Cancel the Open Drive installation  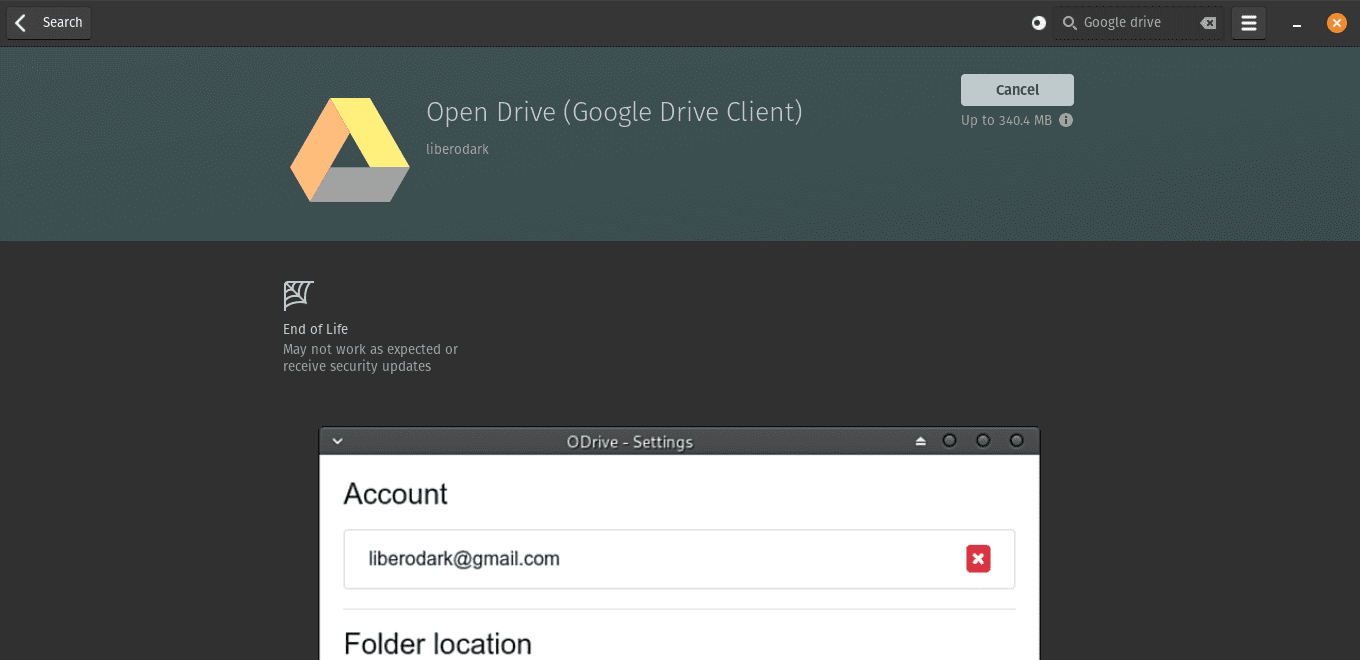coord(1017,90)
